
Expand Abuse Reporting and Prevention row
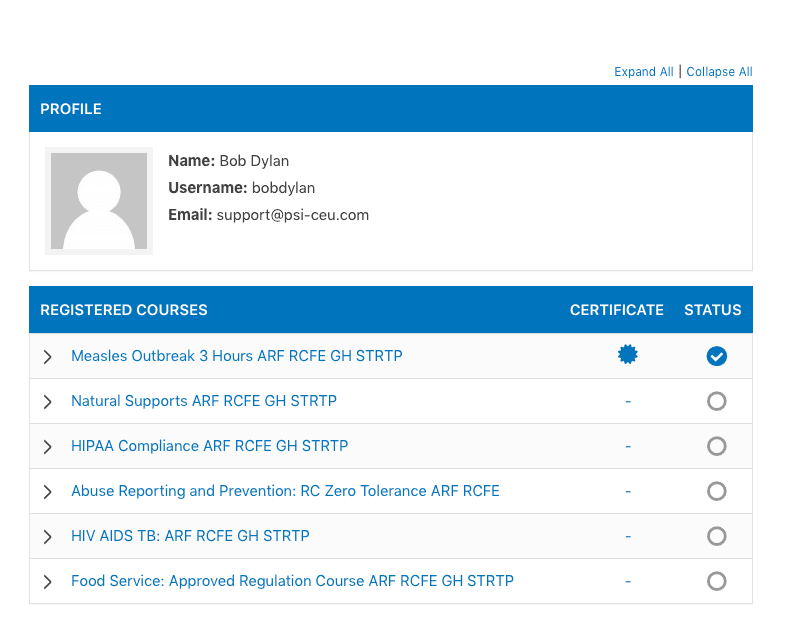(48, 492)
